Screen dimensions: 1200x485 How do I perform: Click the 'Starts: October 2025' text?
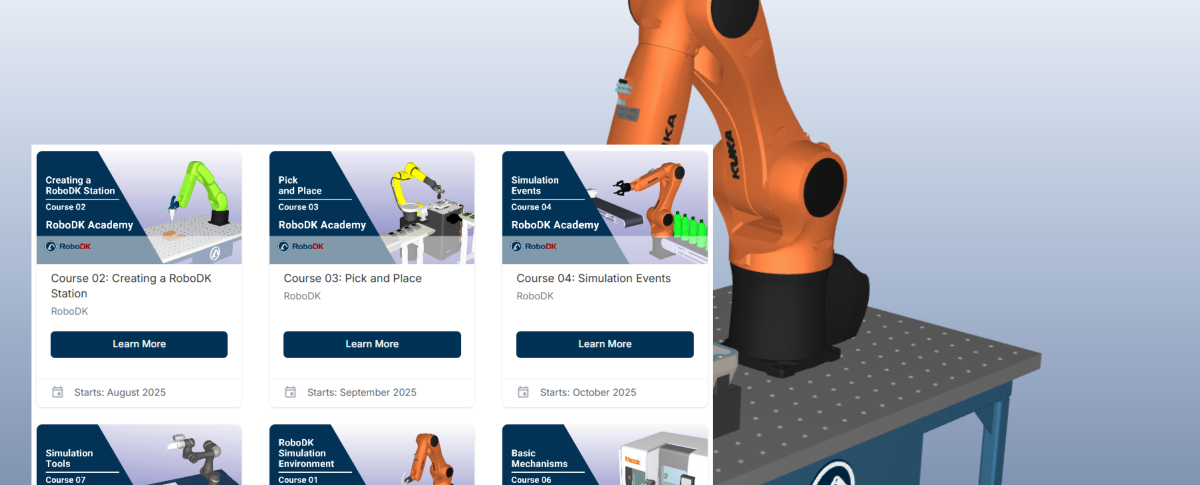click(588, 392)
